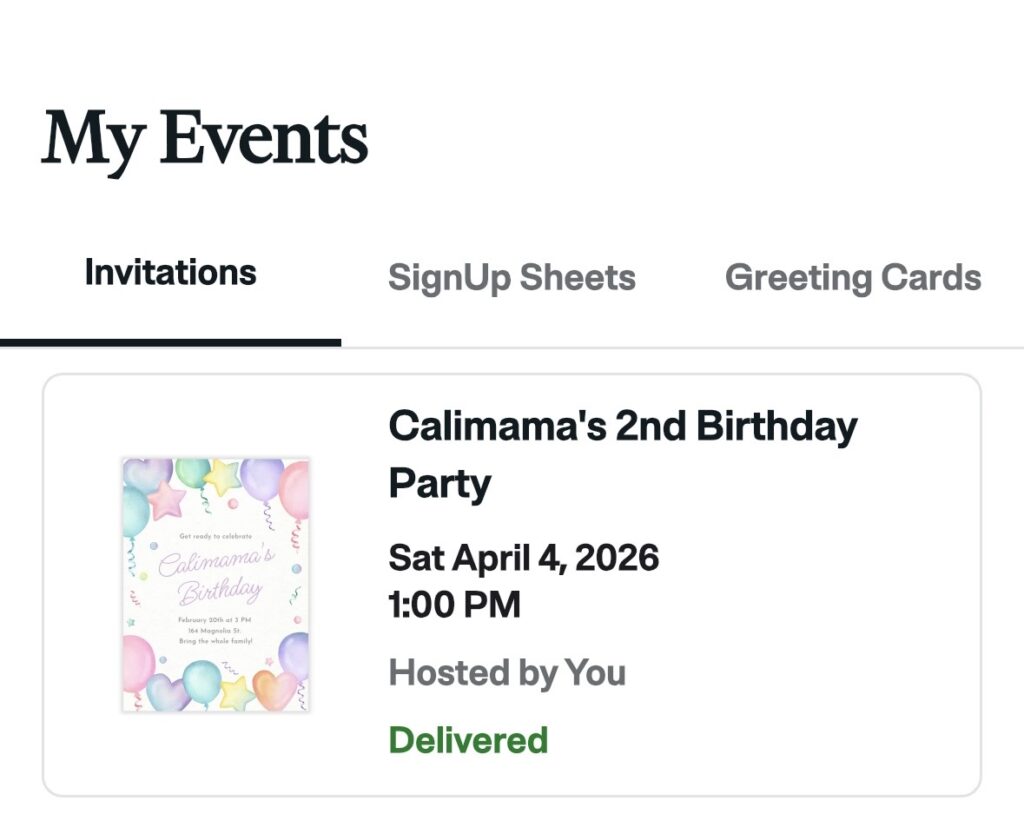
Task: Click the green "Delivered" status
Action: pos(468,740)
